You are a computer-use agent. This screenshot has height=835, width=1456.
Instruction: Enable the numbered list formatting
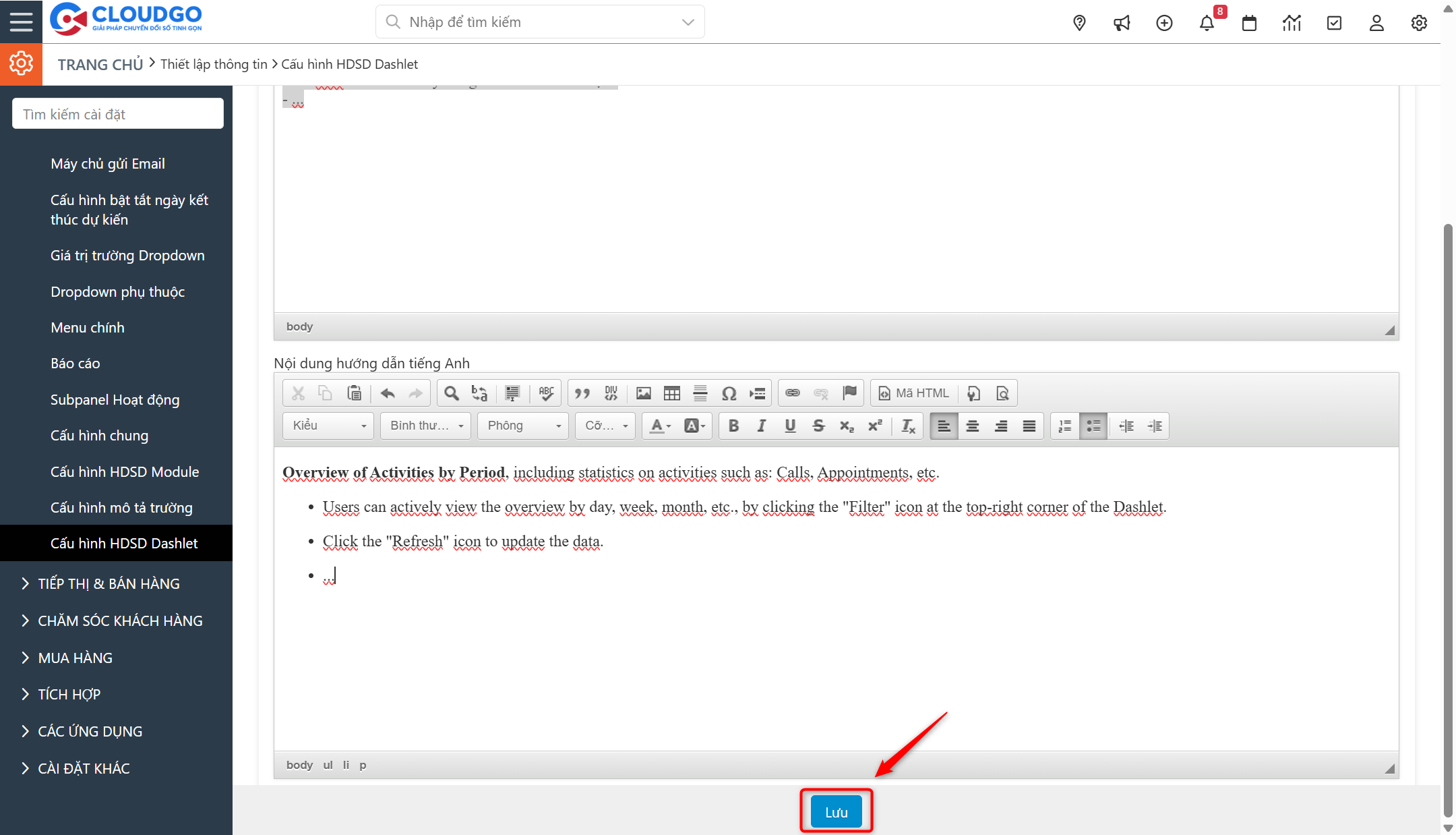[1064, 426]
